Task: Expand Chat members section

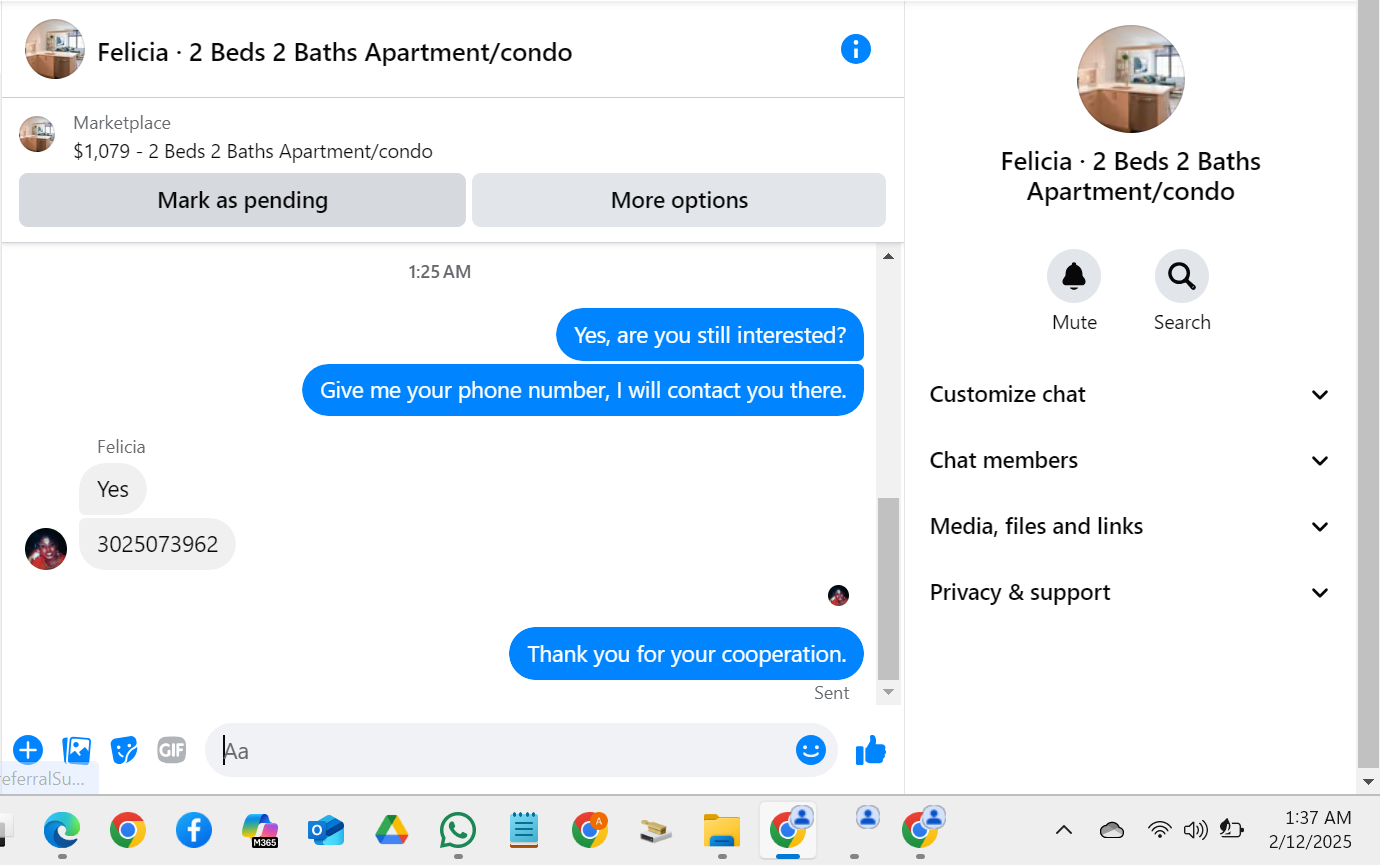Action: pyautogui.click(x=1130, y=460)
